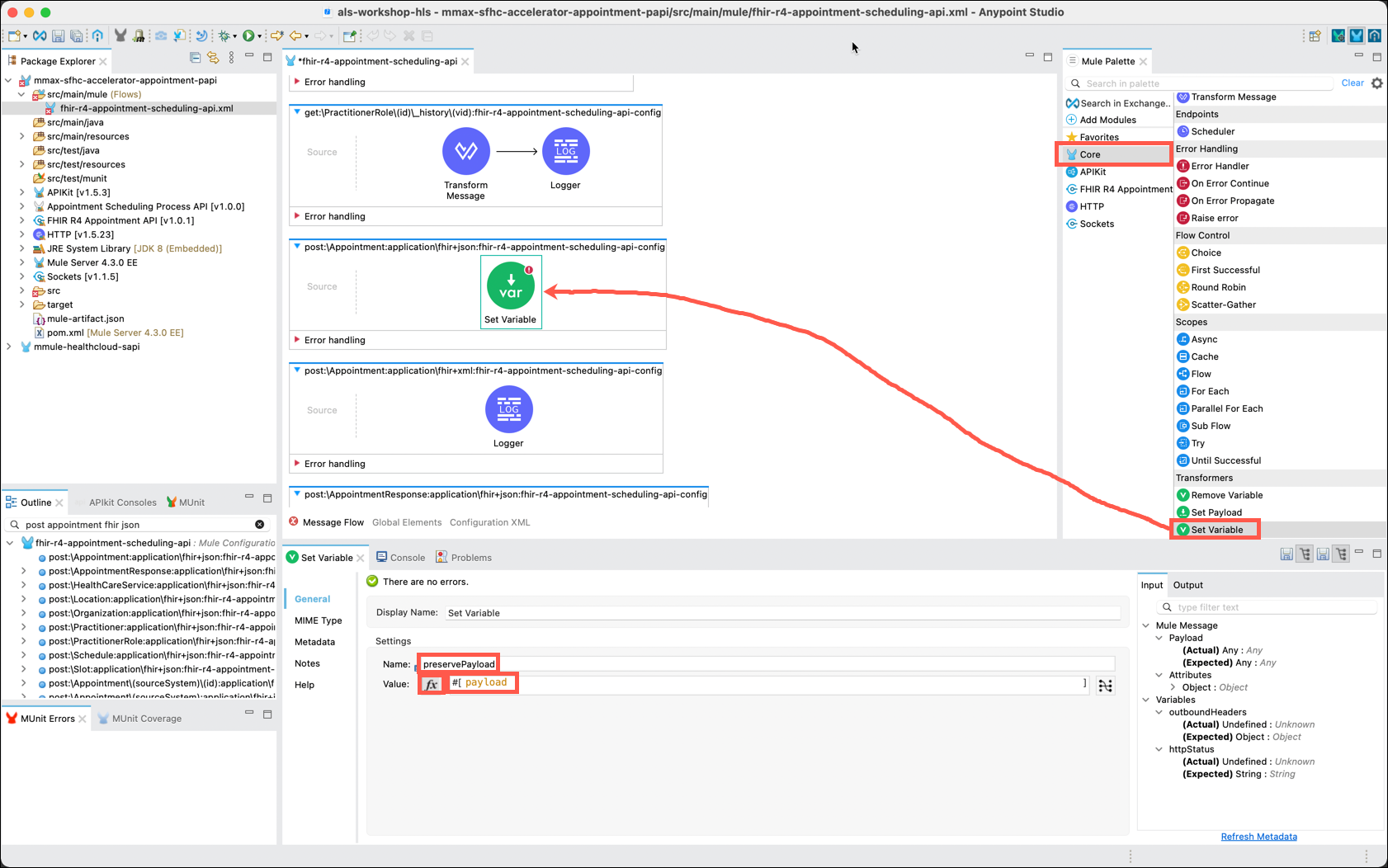This screenshot has height=868, width=1388.
Task: Expand Object under Attributes
Action: 1173,687
